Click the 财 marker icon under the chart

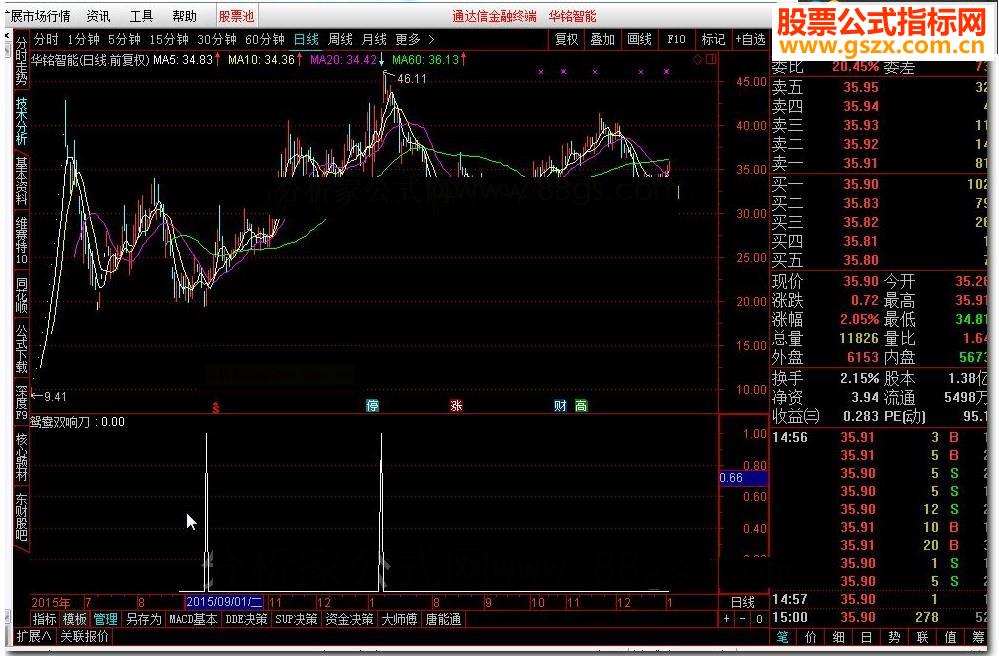point(560,406)
